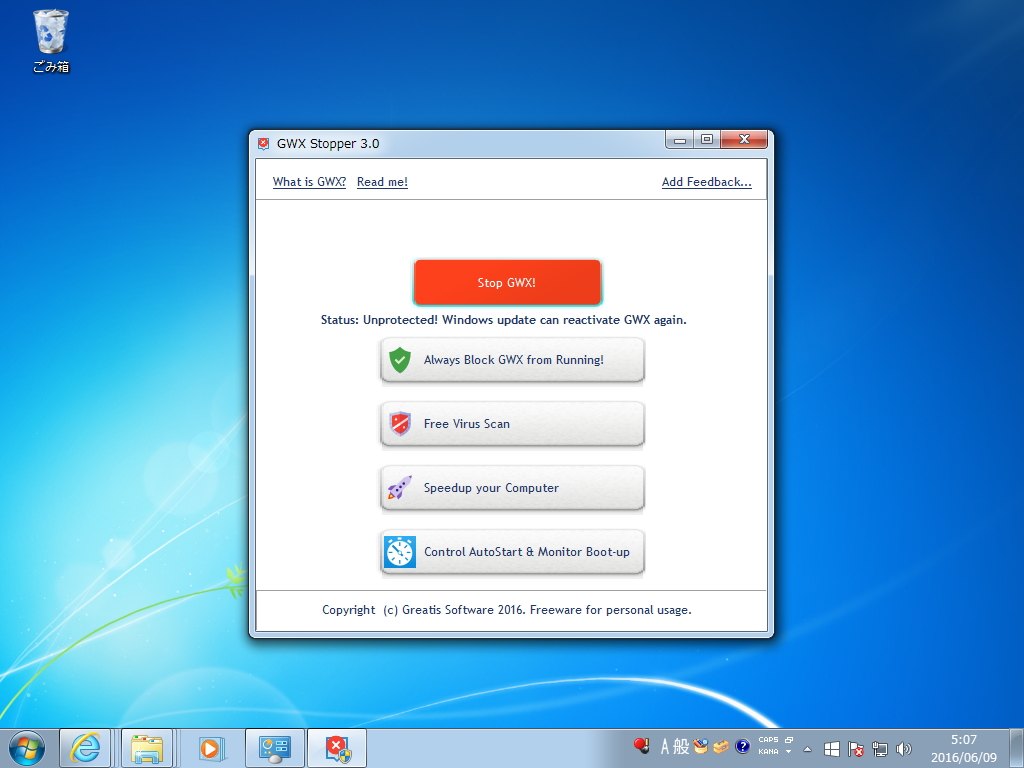Image resolution: width=1024 pixels, height=768 pixels.
Task: Change IME conversion mode 般
Action: 680,746
